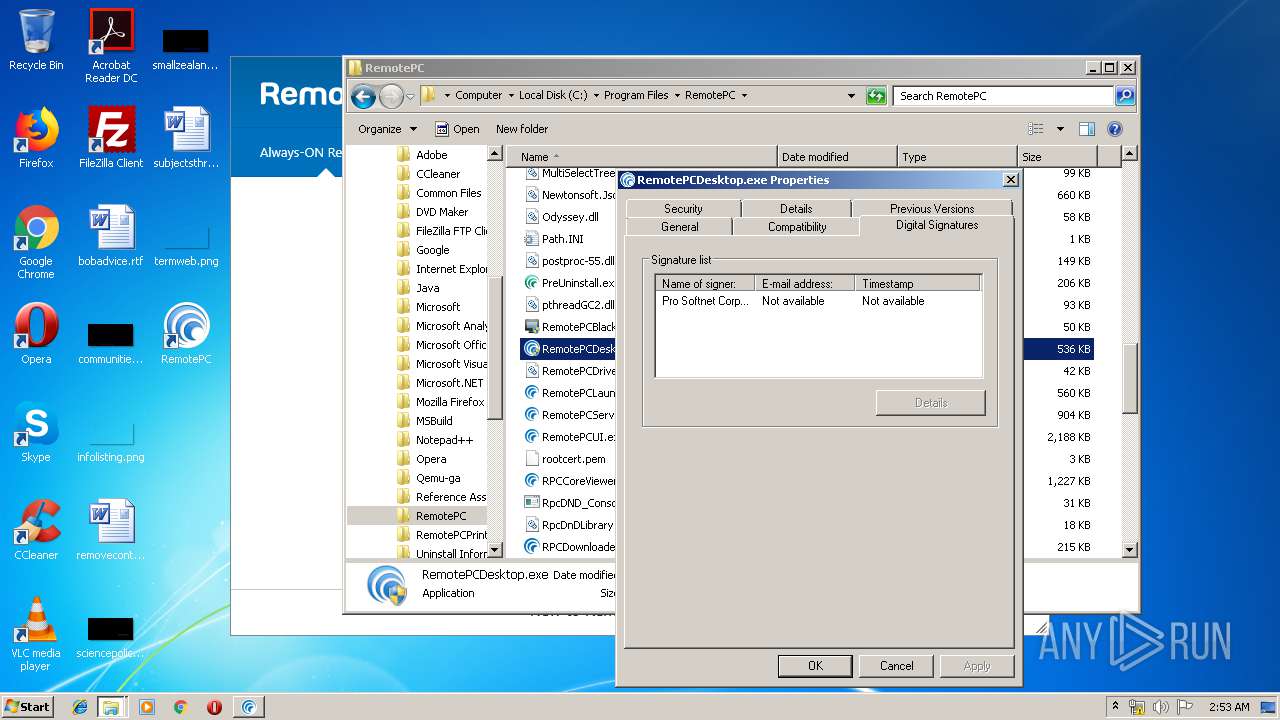
Task: Click Cancel in Properties dialog
Action: [897, 666]
